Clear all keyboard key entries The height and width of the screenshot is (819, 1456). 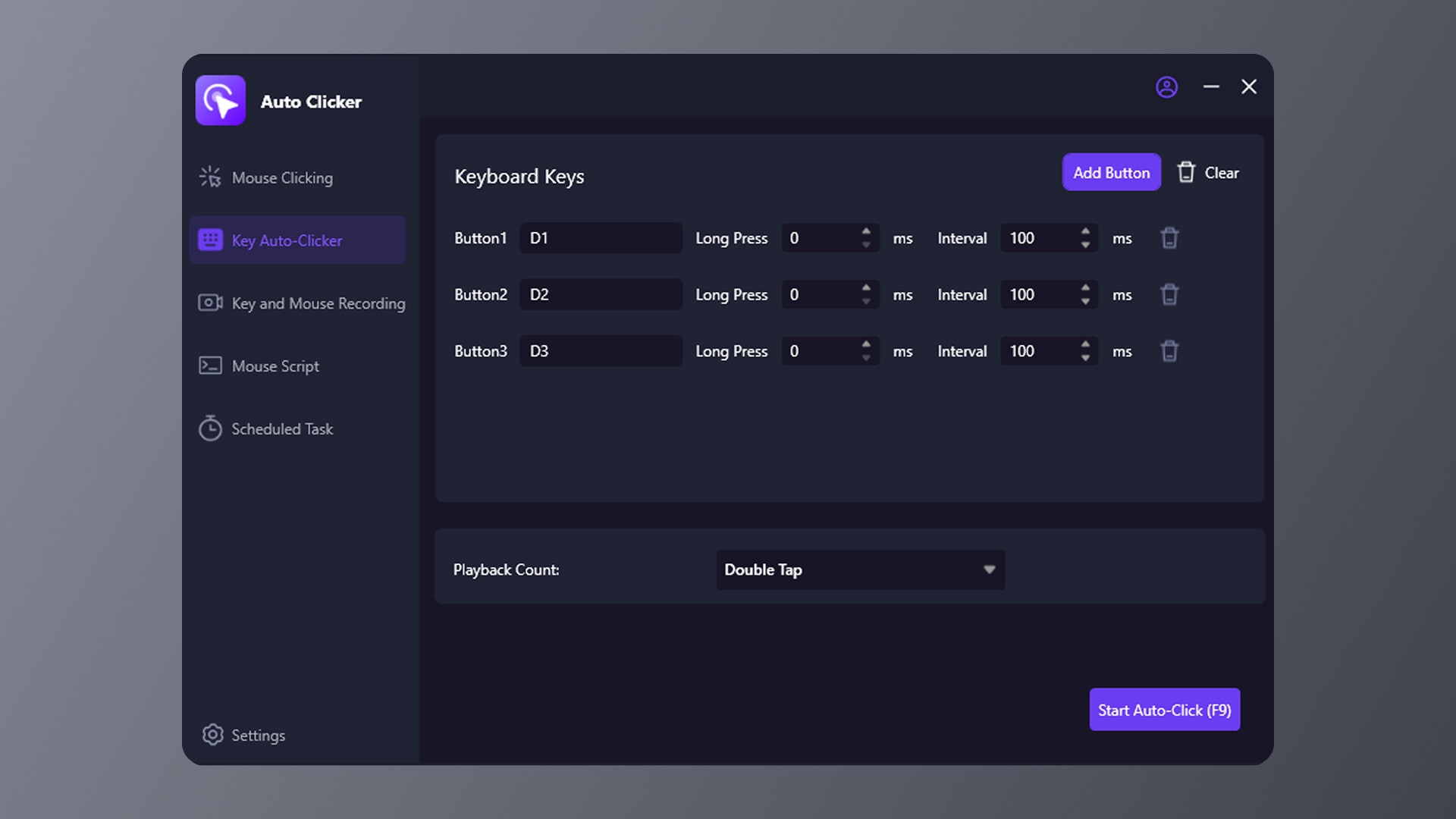tap(1208, 172)
